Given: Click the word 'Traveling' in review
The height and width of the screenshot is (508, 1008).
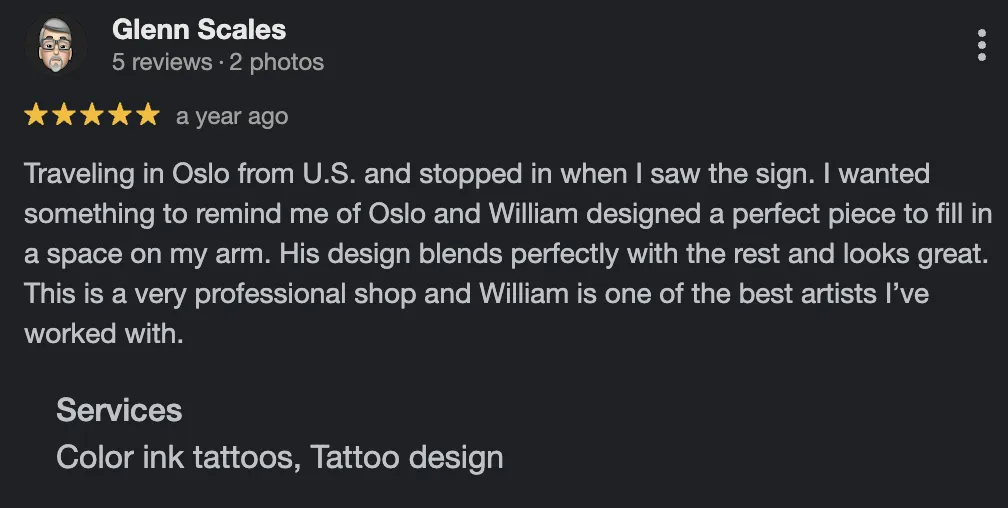Looking at the screenshot, I should (x=79, y=174).
